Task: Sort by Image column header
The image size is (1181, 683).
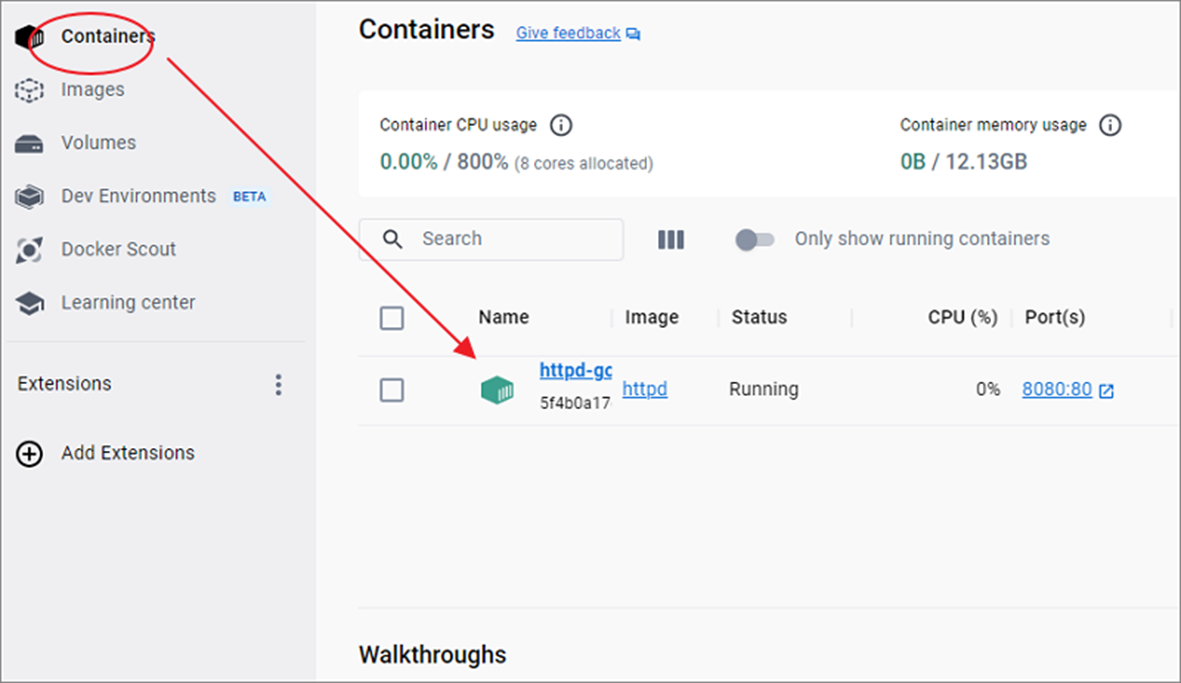Action: tap(652, 318)
